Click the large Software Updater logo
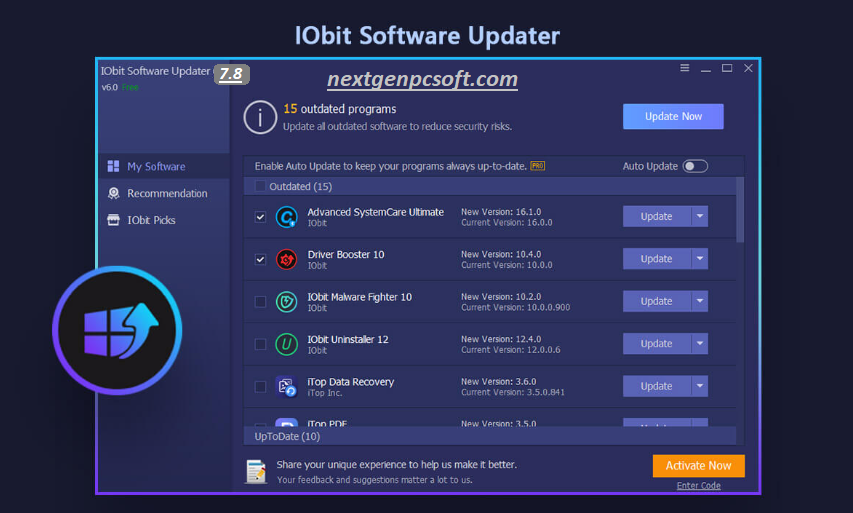Viewport: 853px width, 513px height. point(117,330)
